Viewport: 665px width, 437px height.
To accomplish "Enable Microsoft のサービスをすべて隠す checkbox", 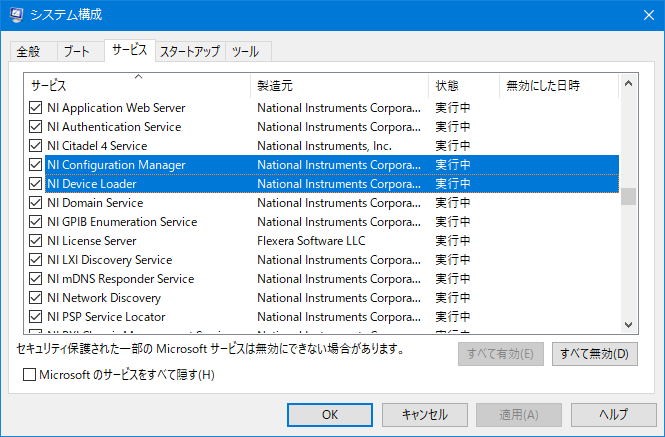I will pos(29,375).
